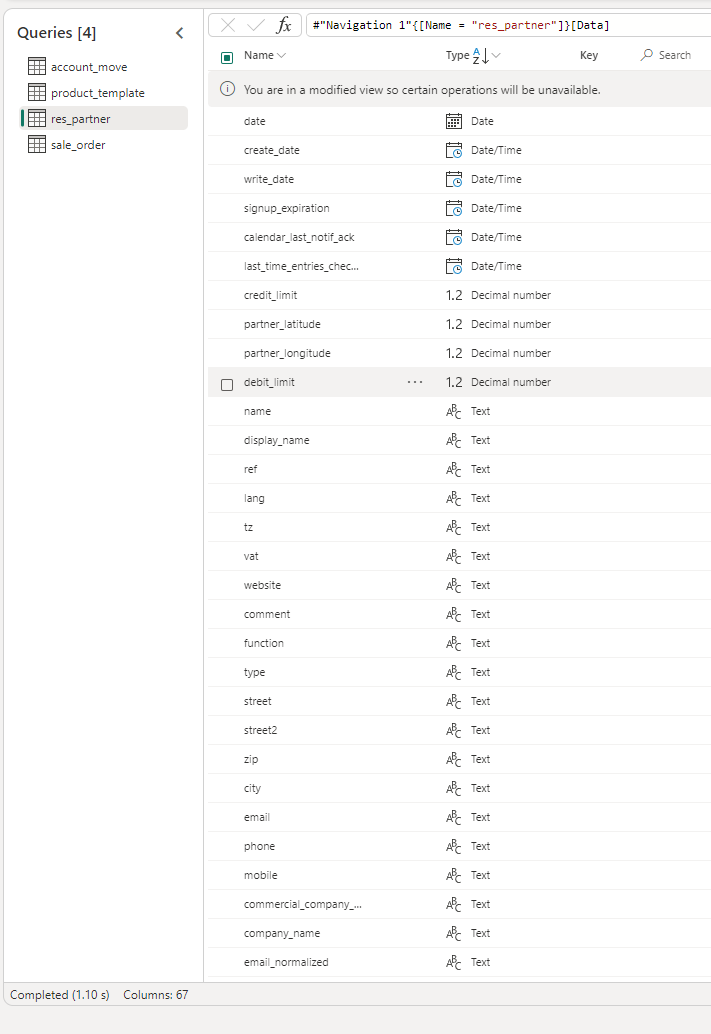Tick the debit_limit column checkbox

coord(227,384)
